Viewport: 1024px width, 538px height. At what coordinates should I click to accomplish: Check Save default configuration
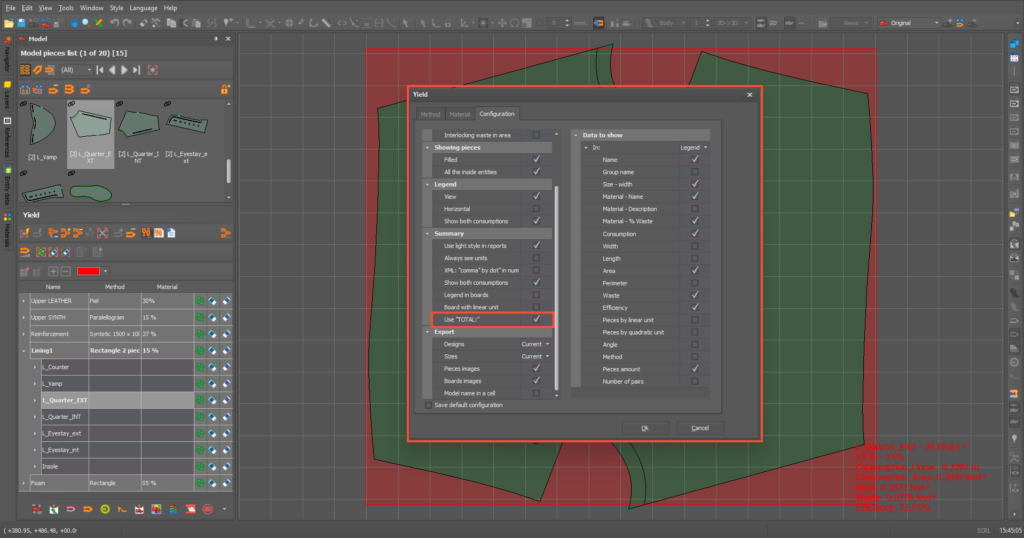429,405
